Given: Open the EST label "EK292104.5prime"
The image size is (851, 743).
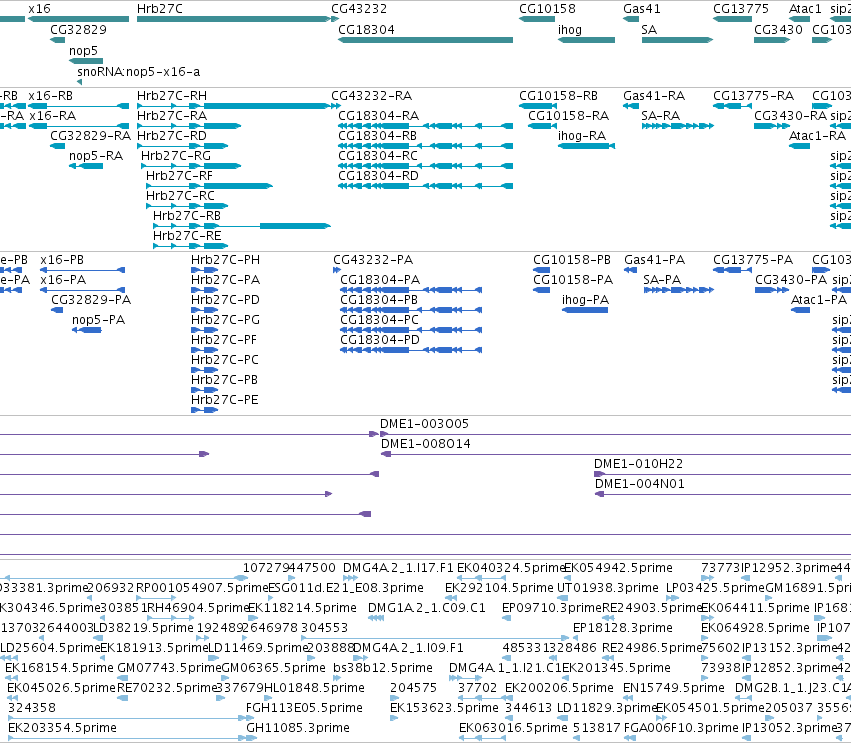Looking at the screenshot, I should click(499, 588).
